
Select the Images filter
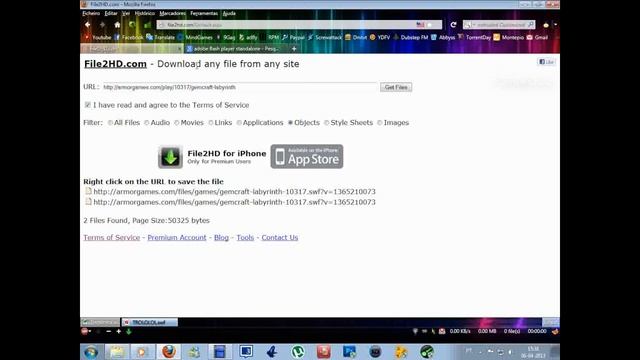tap(380, 123)
